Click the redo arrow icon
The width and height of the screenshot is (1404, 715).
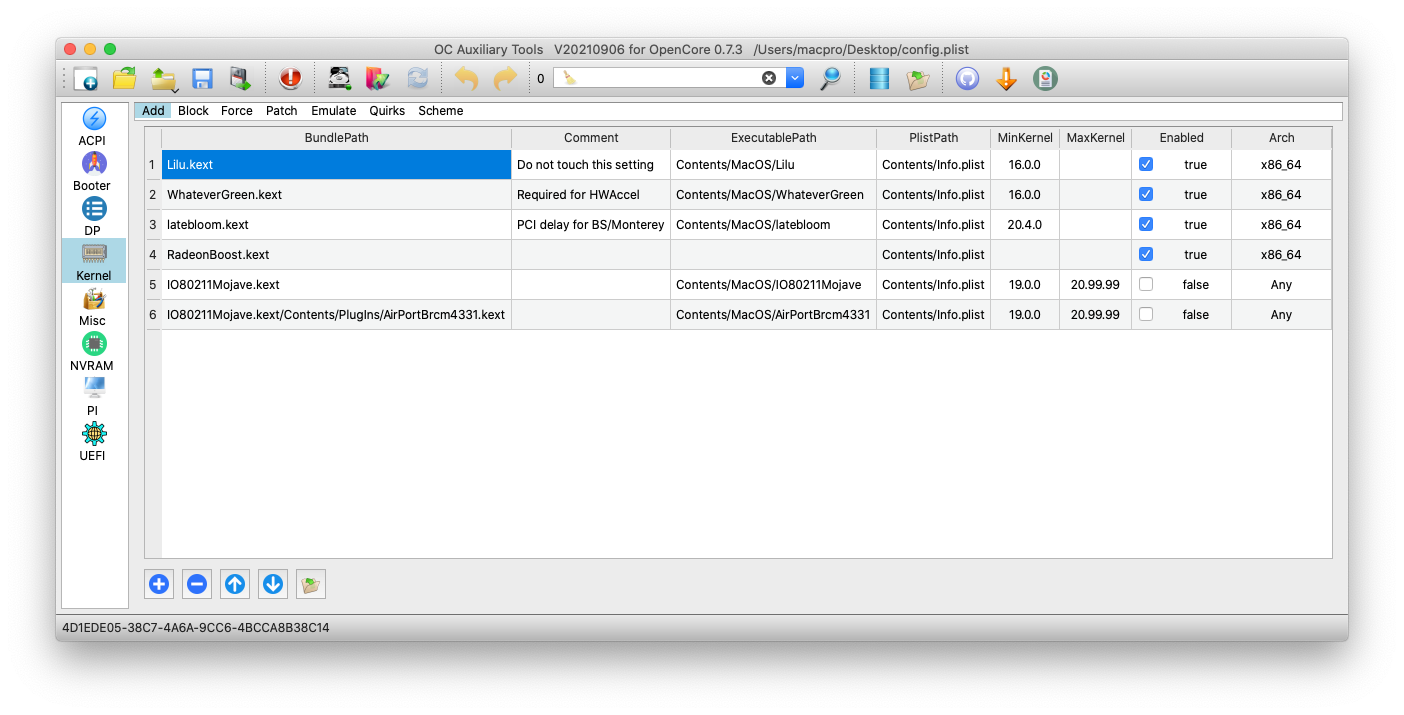(506, 78)
